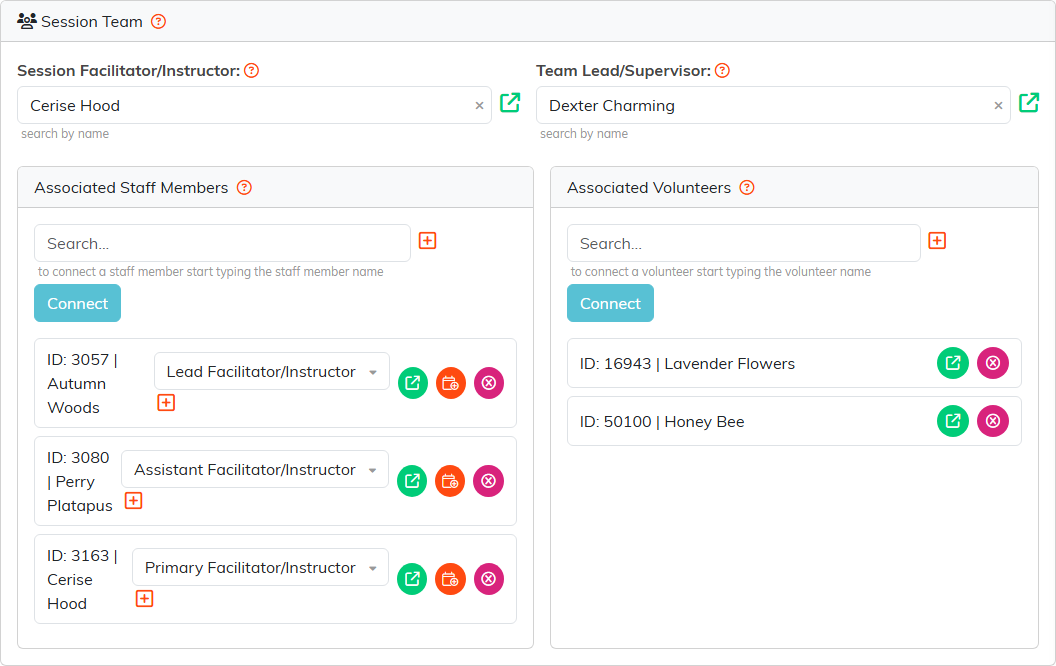Open help for Session Facilitator/Instructor label
This screenshot has height=666, width=1056.
tap(251, 71)
